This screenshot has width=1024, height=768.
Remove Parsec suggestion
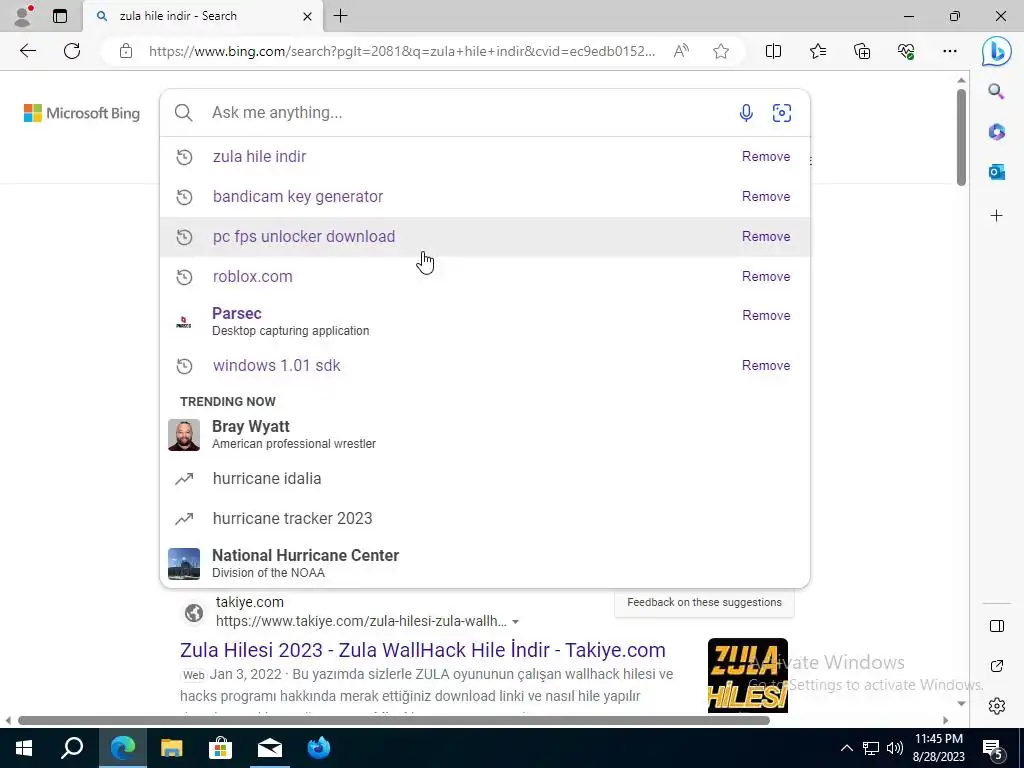pyautogui.click(x=766, y=315)
